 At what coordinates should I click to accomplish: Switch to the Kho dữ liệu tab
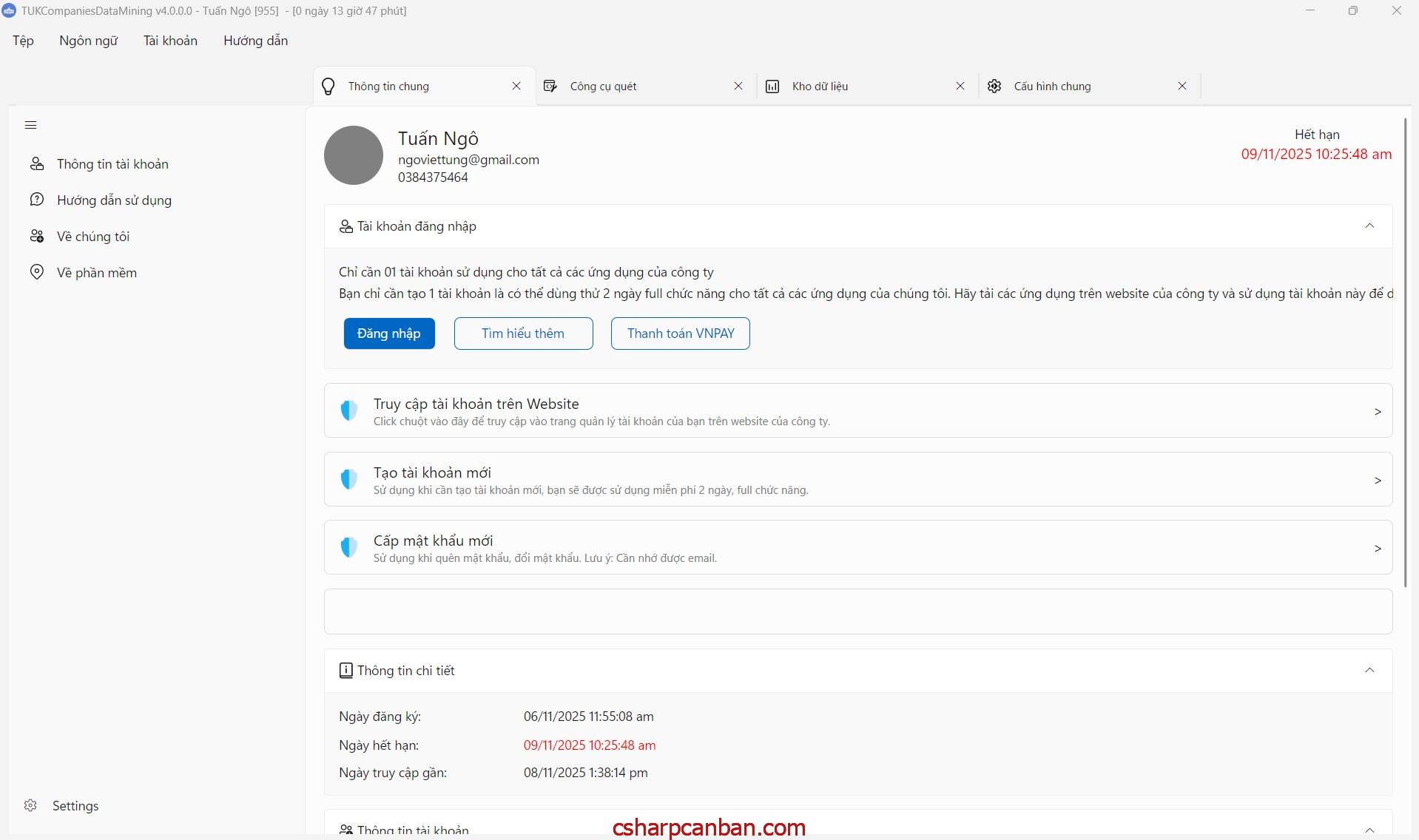820,87
